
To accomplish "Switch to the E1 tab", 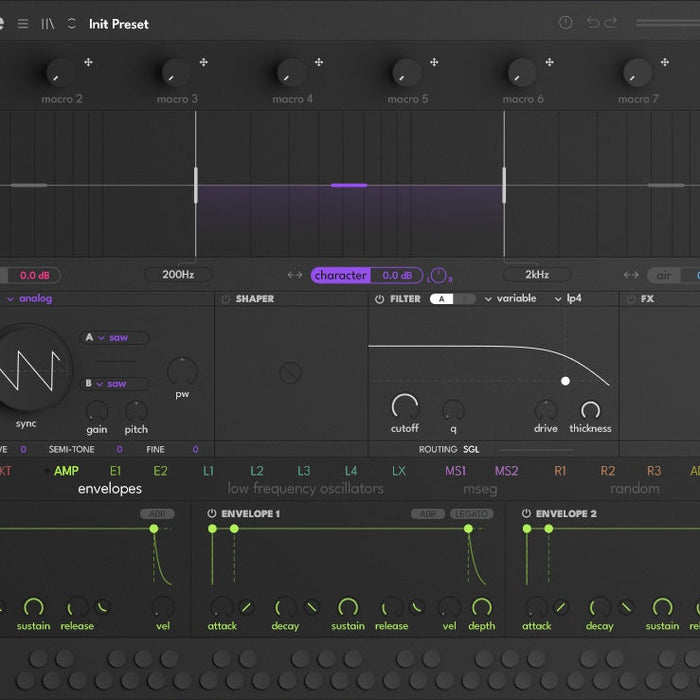I will click(x=115, y=471).
